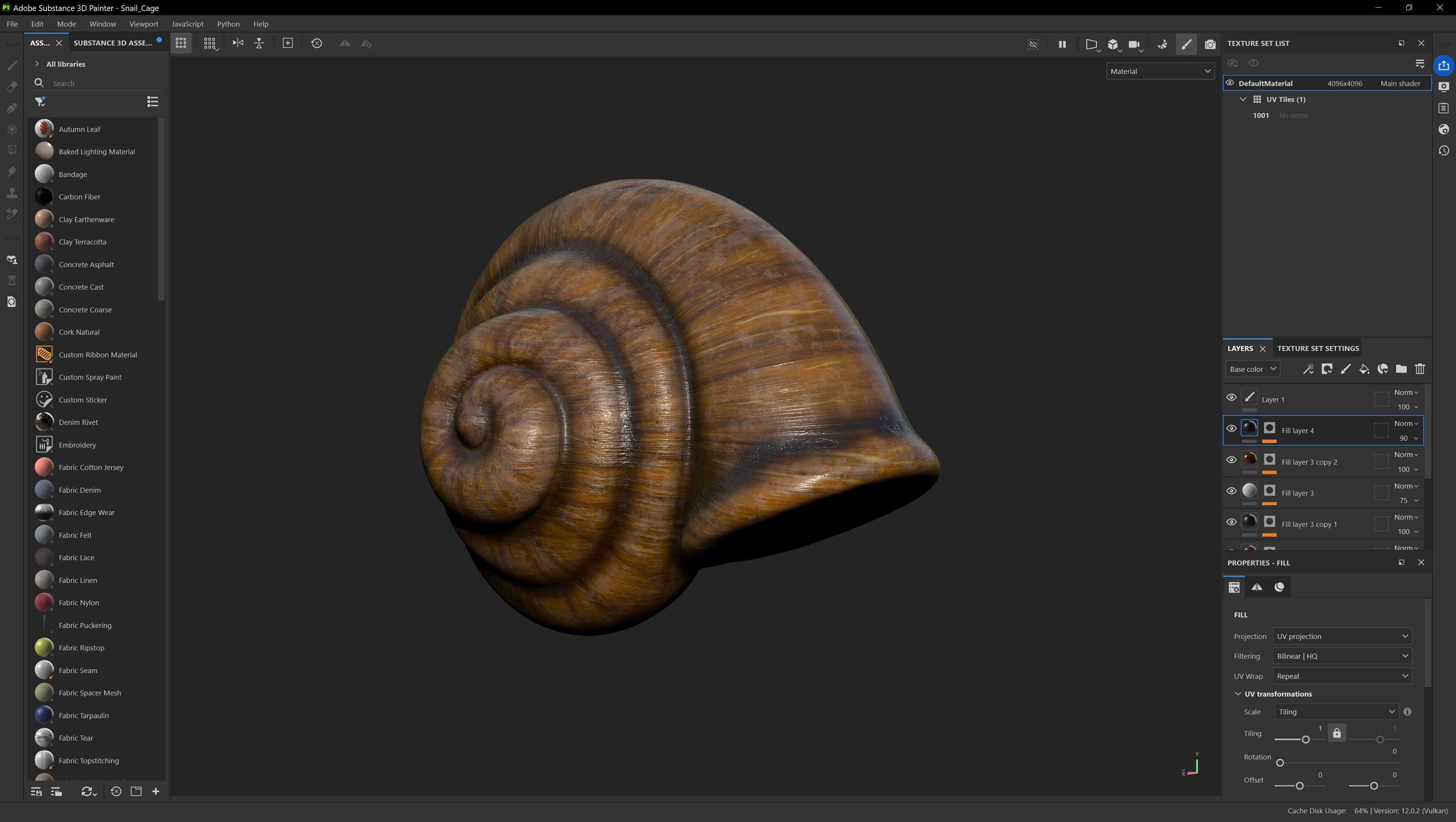Select the Carbon Fiber material
The width and height of the screenshot is (1456, 822).
(x=79, y=197)
